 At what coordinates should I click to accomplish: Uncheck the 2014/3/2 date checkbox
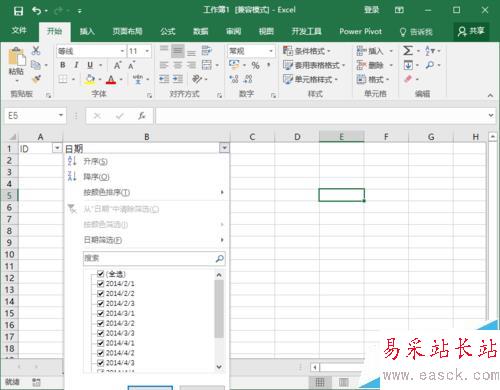(x=100, y=323)
